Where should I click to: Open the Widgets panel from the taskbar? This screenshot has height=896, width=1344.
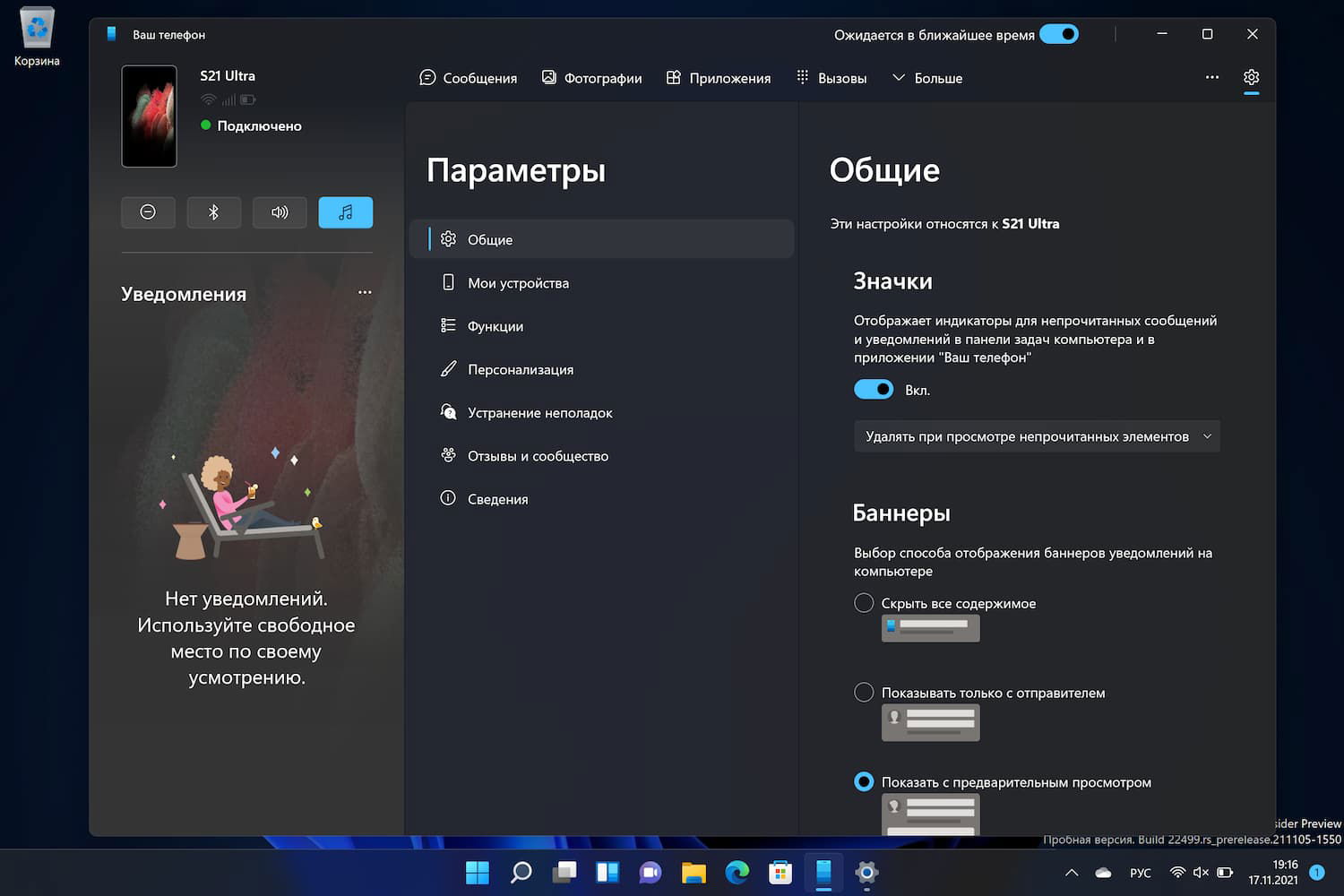point(607,872)
